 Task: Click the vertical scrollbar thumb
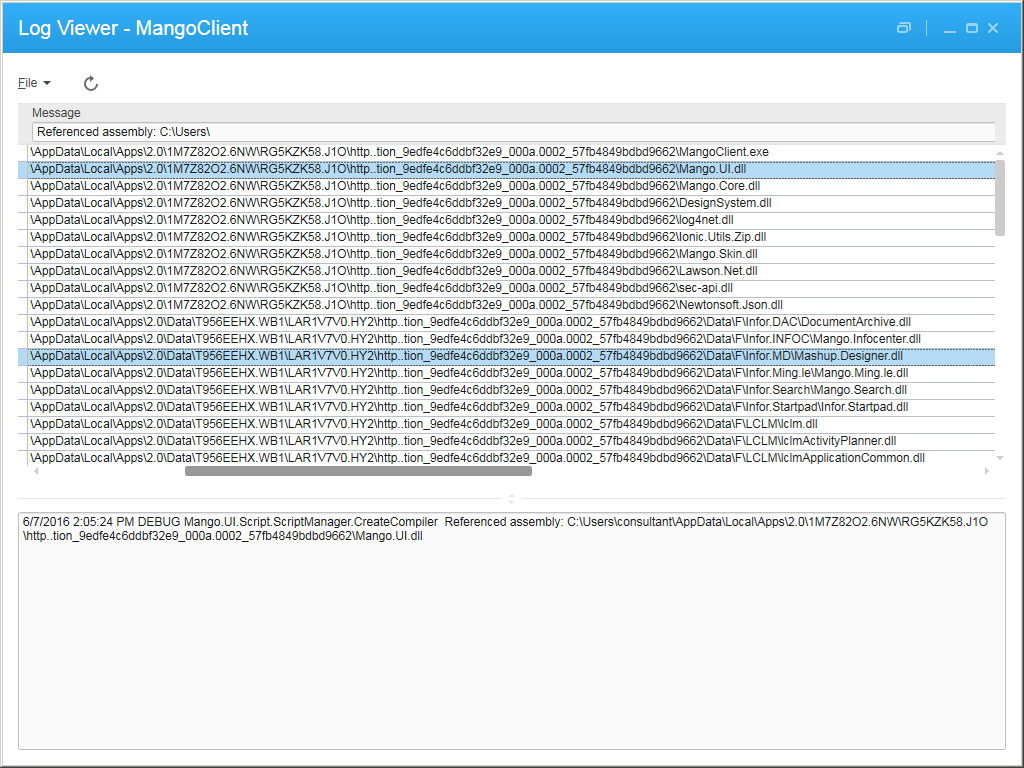coord(1000,196)
